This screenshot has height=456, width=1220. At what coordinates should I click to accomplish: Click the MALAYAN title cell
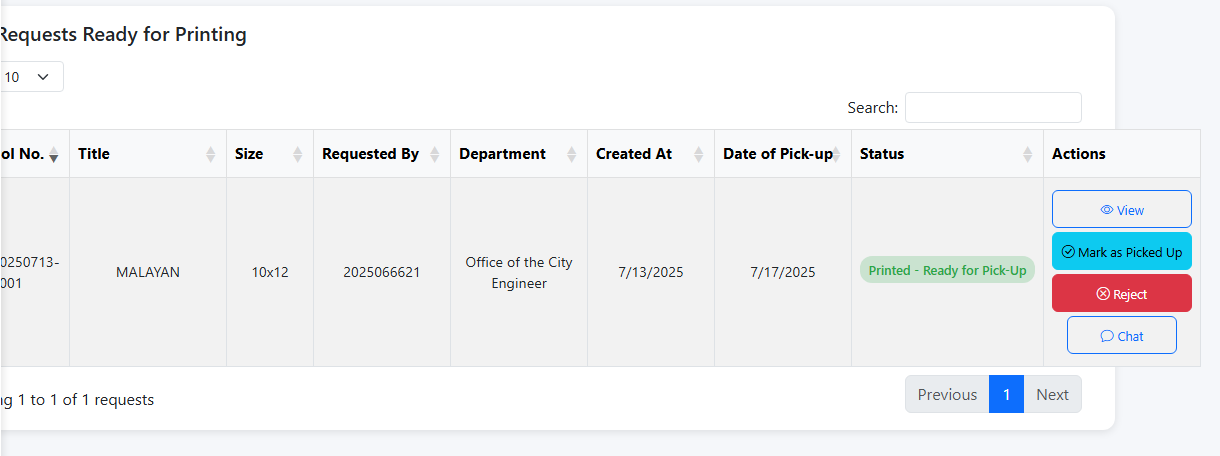click(x=148, y=272)
